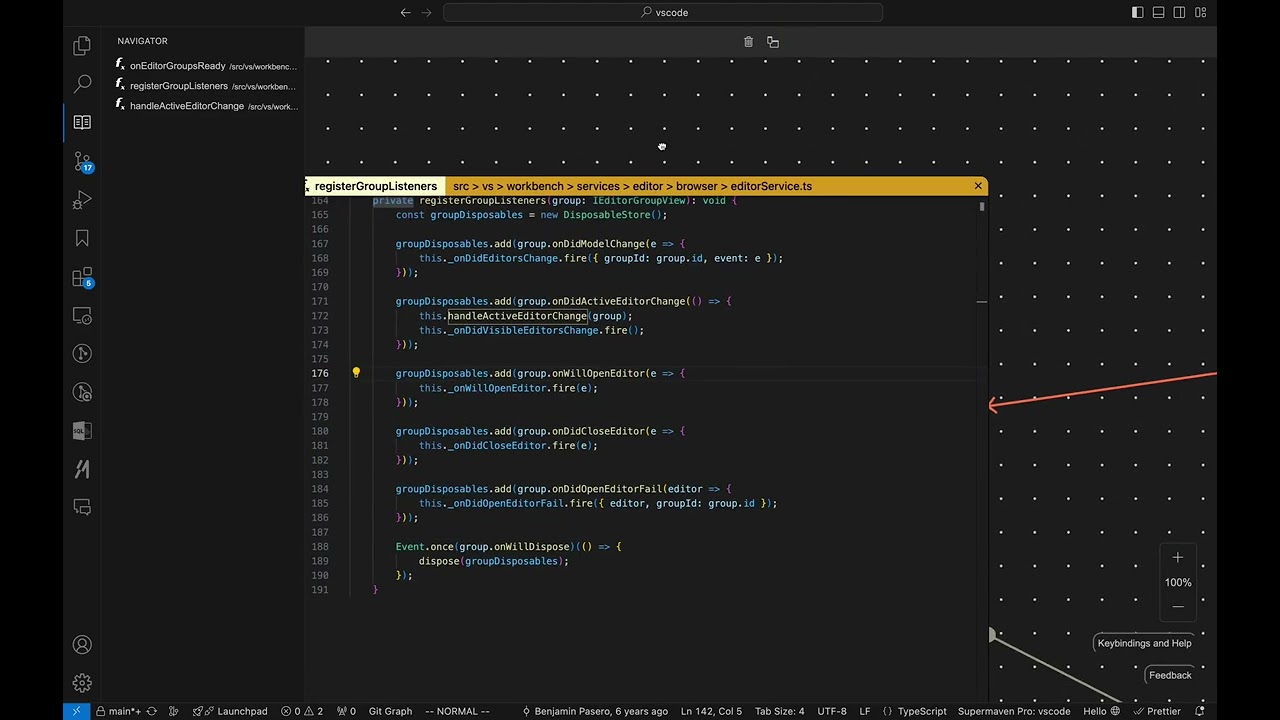Click the trash icon above the canvas
Image resolution: width=1280 pixels, height=720 pixels.
[748, 42]
